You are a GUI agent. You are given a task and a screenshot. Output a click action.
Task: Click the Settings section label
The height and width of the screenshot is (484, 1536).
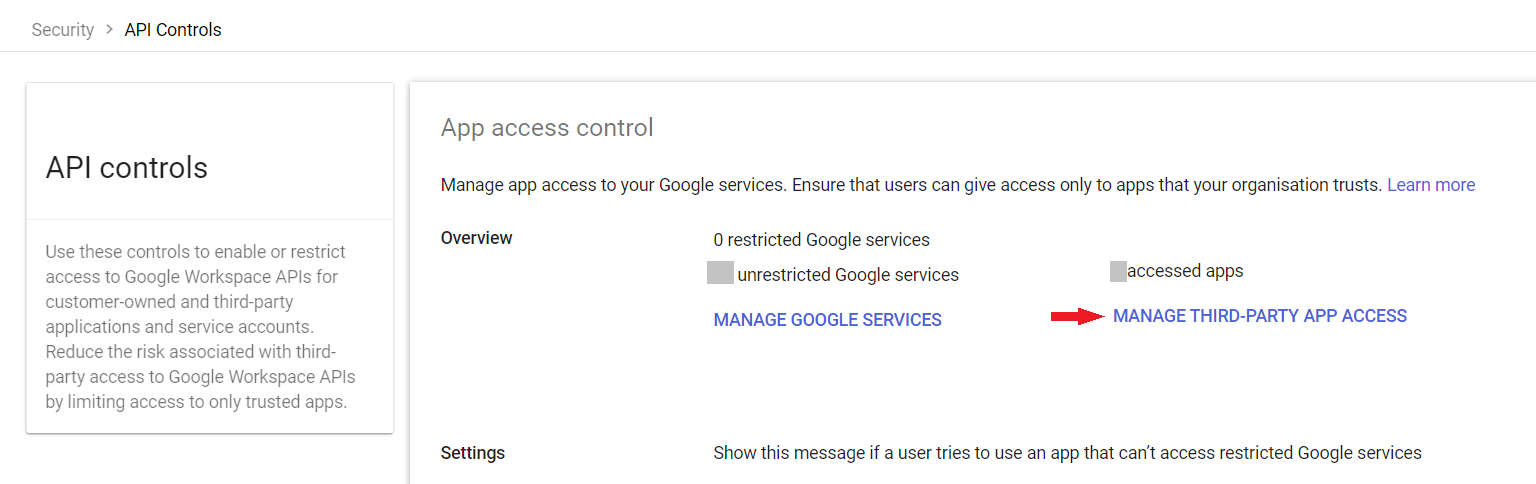[x=472, y=453]
